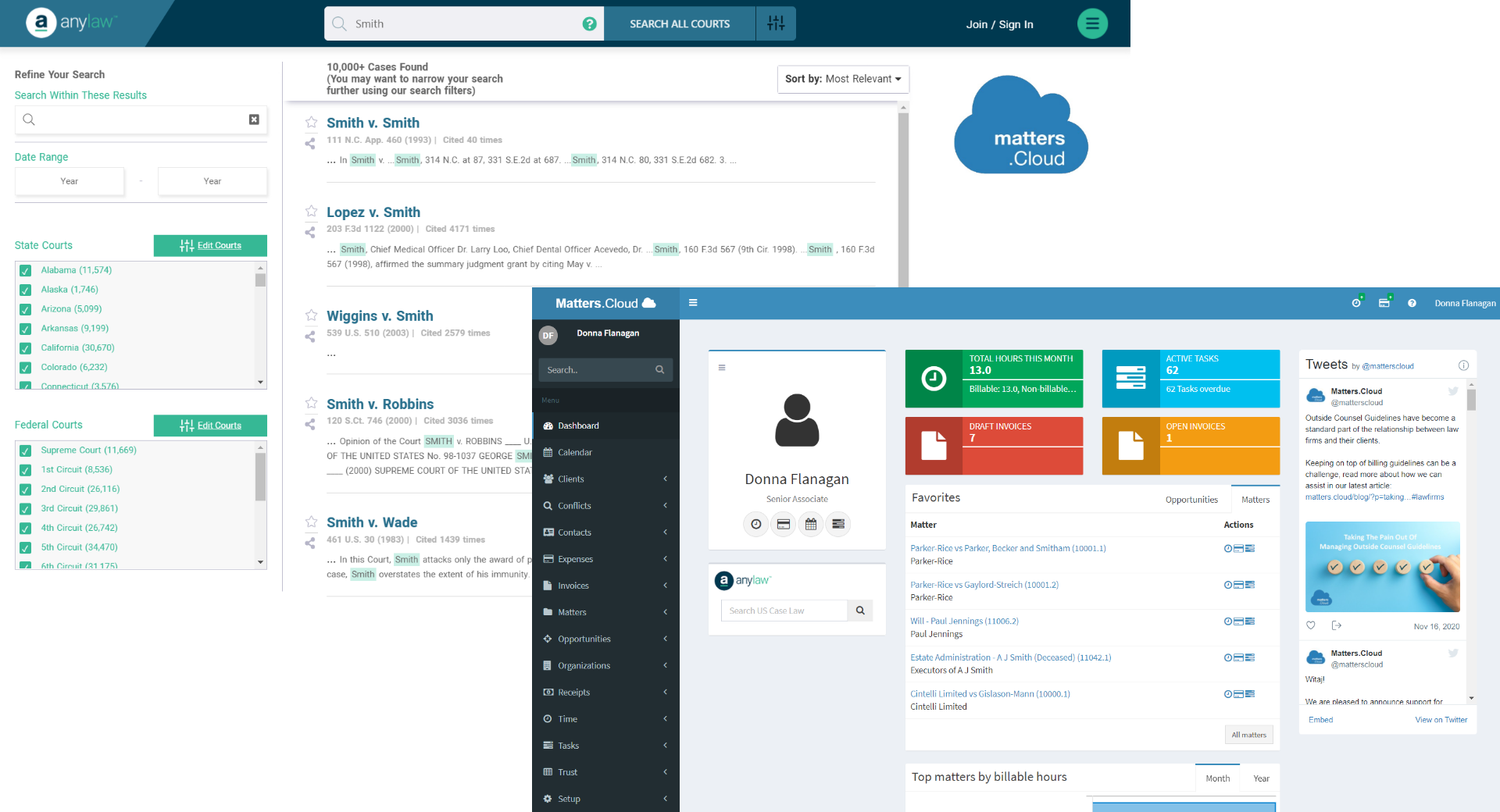Open Sort by Most Relevant dropdown
This screenshot has height=812, width=1500.
(x=843, y=79)
